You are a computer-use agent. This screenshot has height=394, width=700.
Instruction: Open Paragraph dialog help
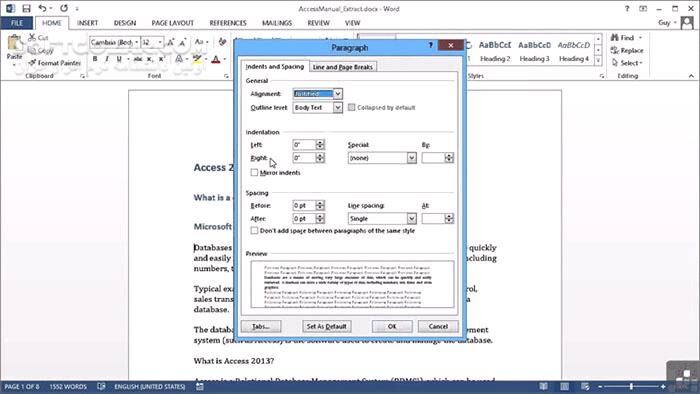click(431, 45)
